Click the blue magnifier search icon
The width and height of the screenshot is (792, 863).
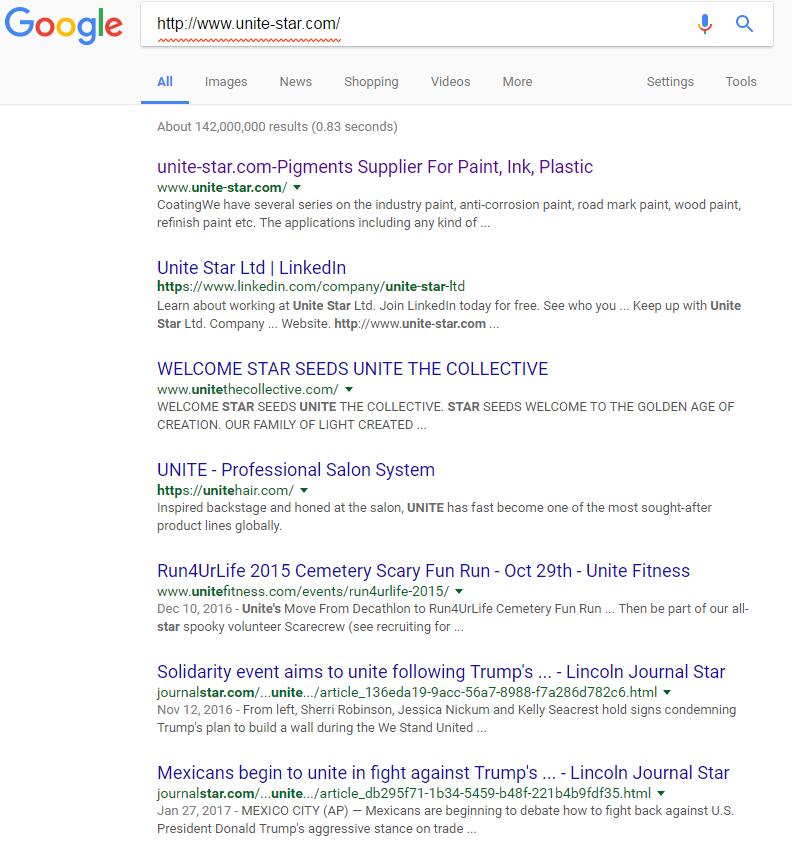click(744, 24)
